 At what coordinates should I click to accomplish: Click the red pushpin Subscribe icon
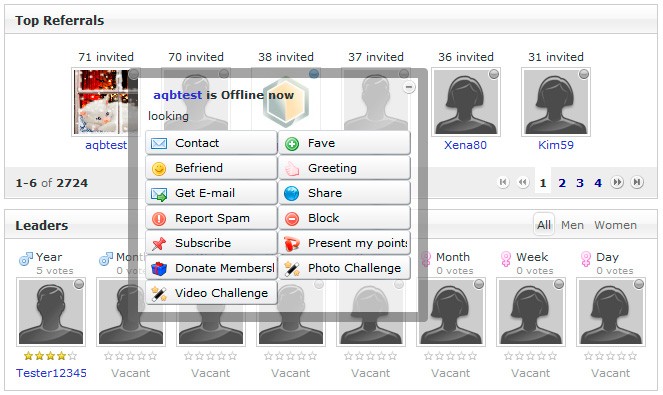click(159, 244)
